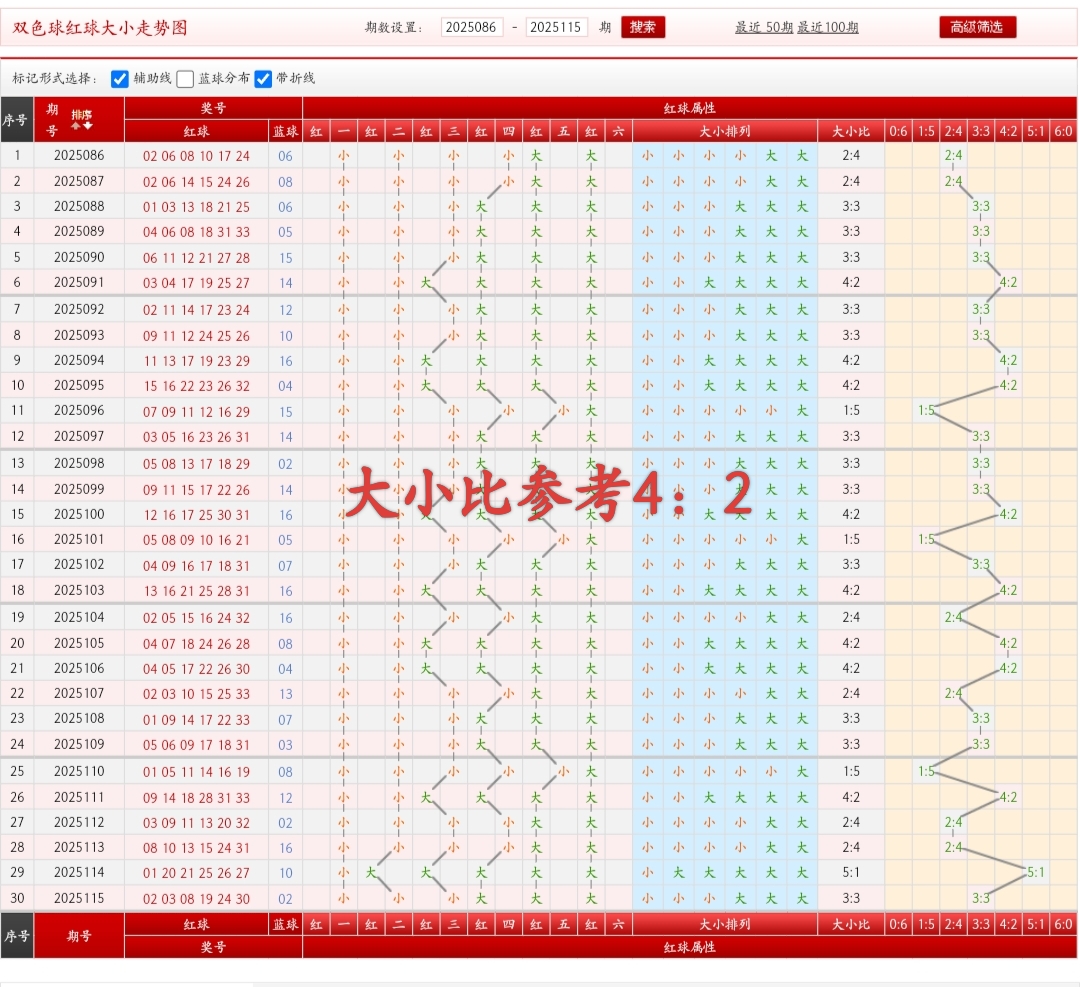Select the 大小排列 column header at top

coord(725,131)
